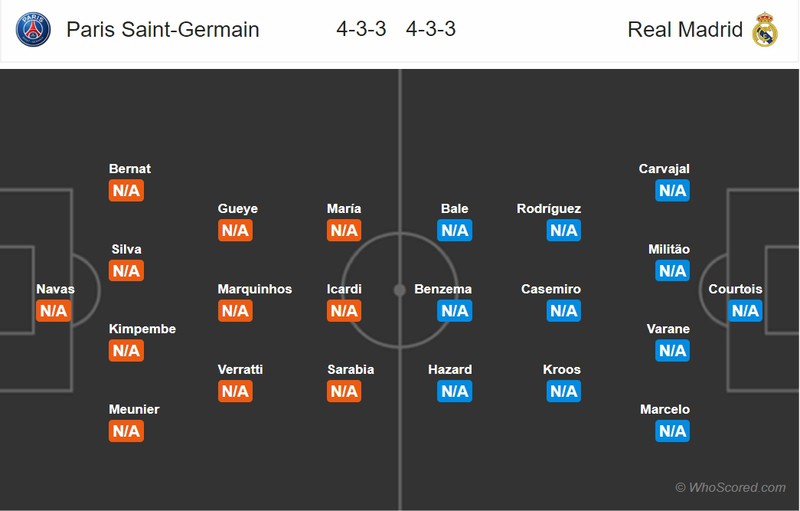Viewport: 800px width, 511px height.
Task: Select the player name Carvajal
Action: [664, 169]
